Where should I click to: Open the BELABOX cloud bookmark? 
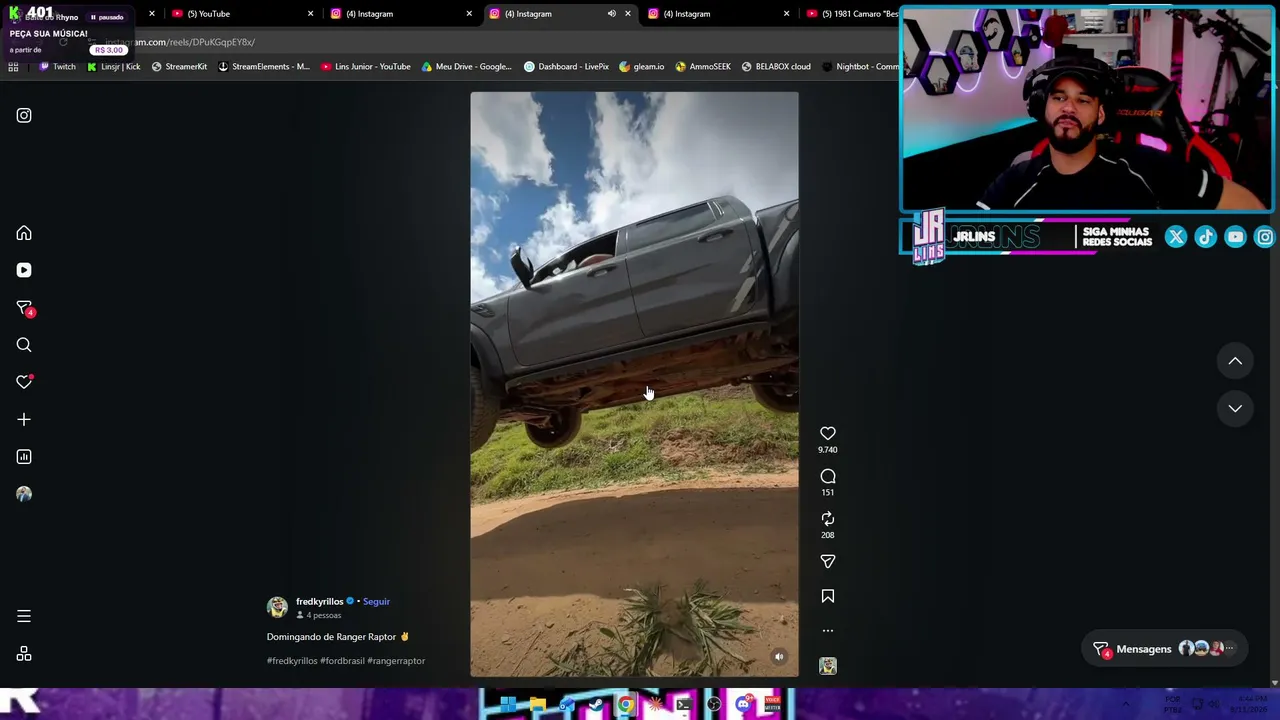(x=776, y=67)
